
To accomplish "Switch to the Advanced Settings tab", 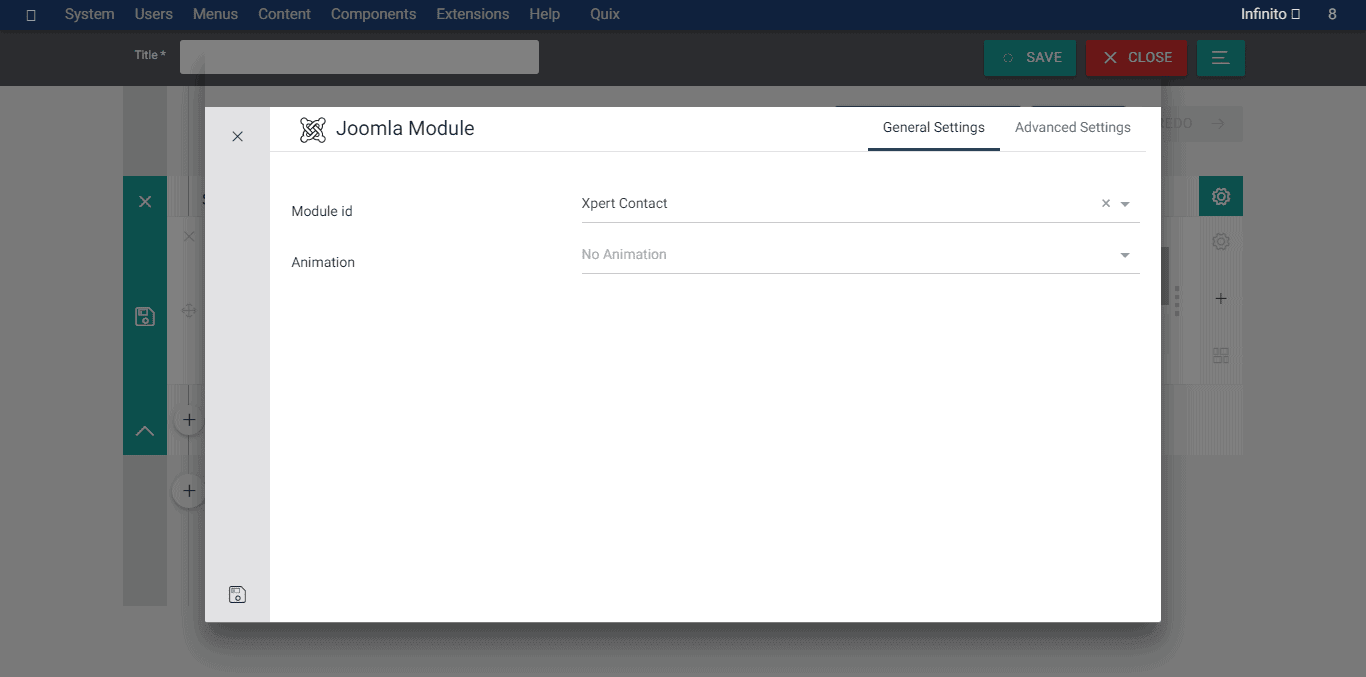I will pyautogui.click(x=1072, y=128).
